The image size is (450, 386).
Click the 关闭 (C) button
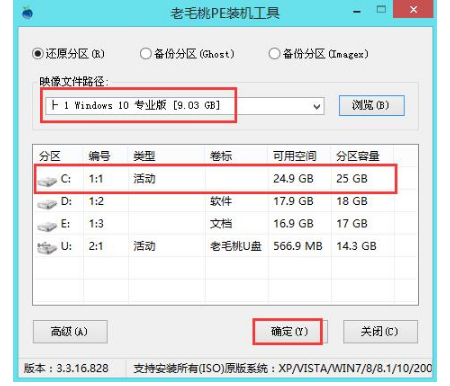[x=380, y=331]
